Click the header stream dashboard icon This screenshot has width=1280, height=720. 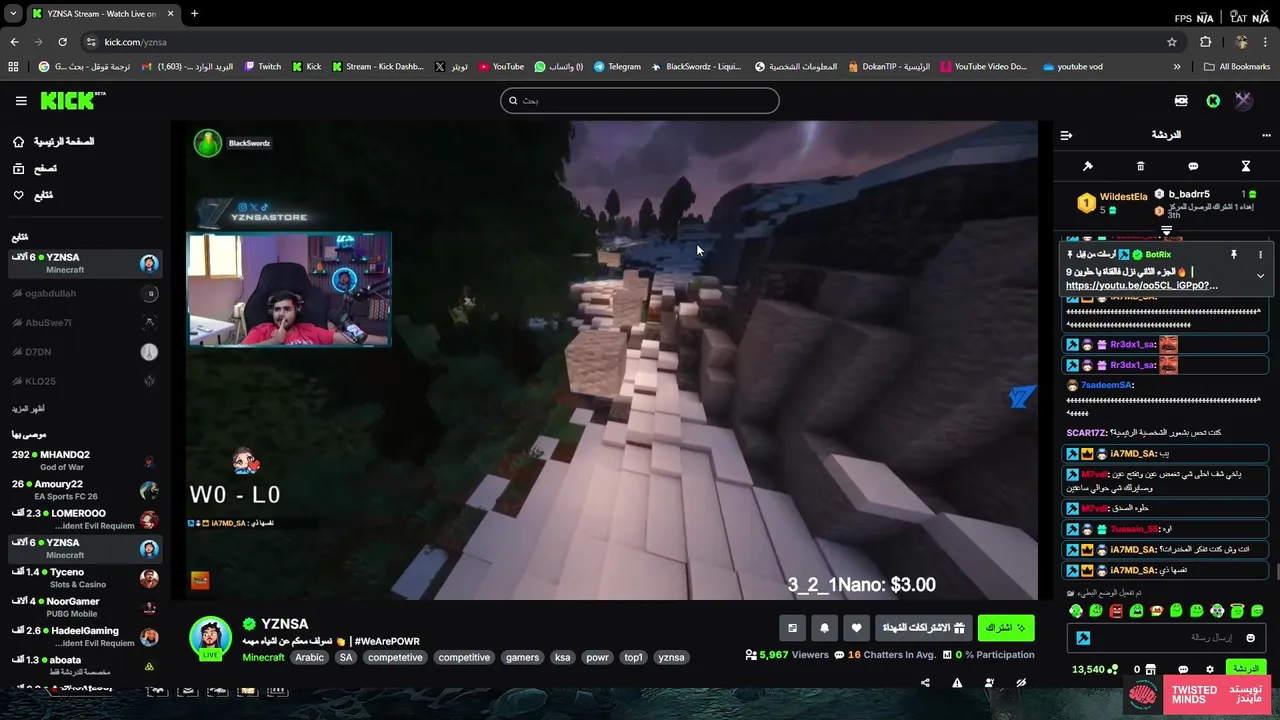[1181, 101]
